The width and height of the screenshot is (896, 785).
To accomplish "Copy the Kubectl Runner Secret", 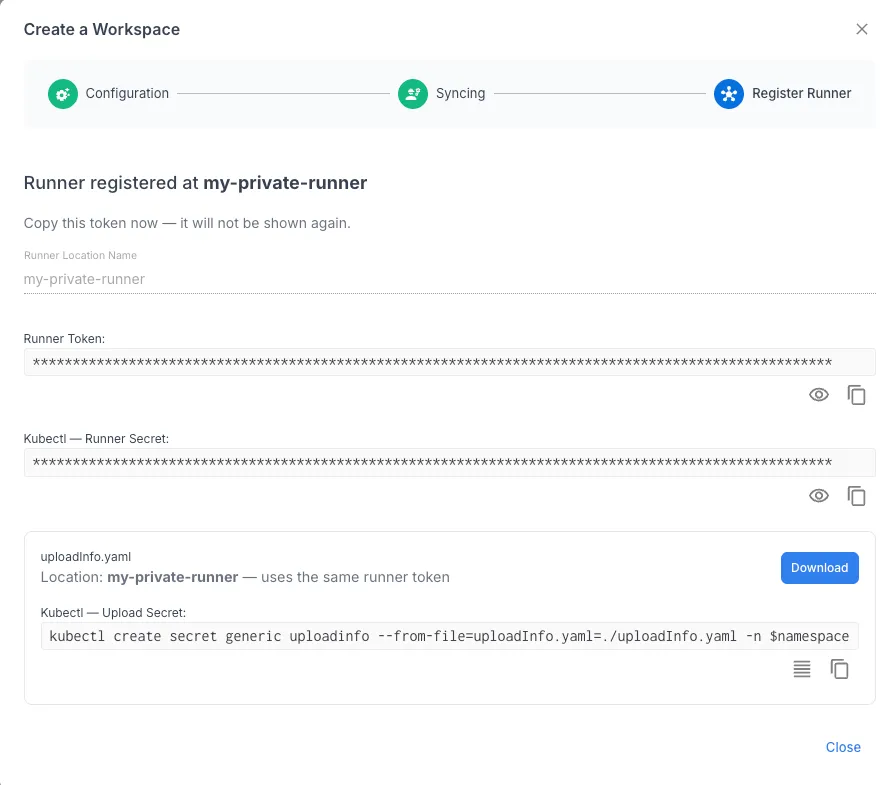I will [857, 495].
